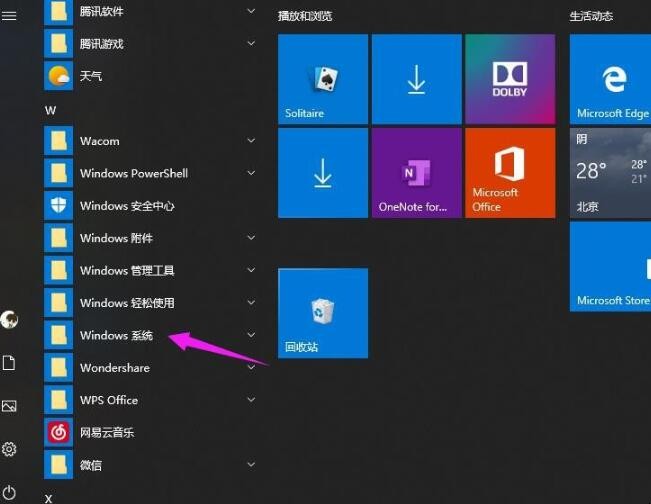The image size is (651, 504).
Task: Open the Solitaire tile
Action: pyautogui.click(x=322, y=79)
